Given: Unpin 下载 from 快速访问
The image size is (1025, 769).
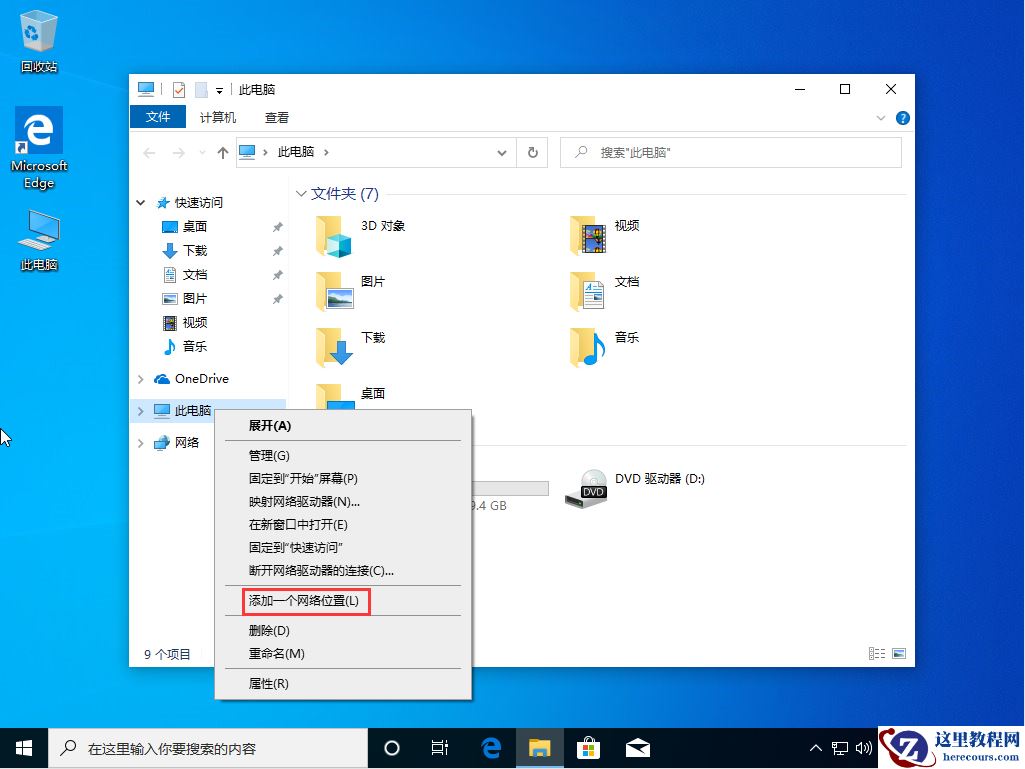Looking at the screenshot, I should 277,250.
